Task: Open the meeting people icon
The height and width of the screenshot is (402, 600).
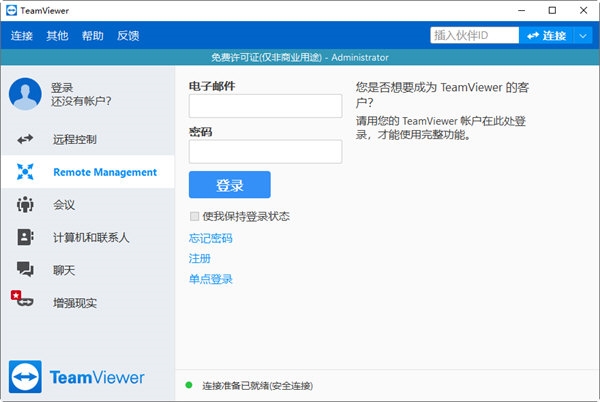Action: pos(25,205)
